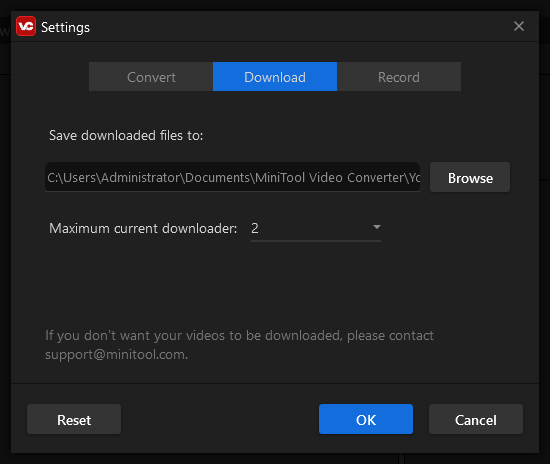Confirm settings with the OK button
The width and height of the screenshot is (550, 464).
click(x=366, y=419)
